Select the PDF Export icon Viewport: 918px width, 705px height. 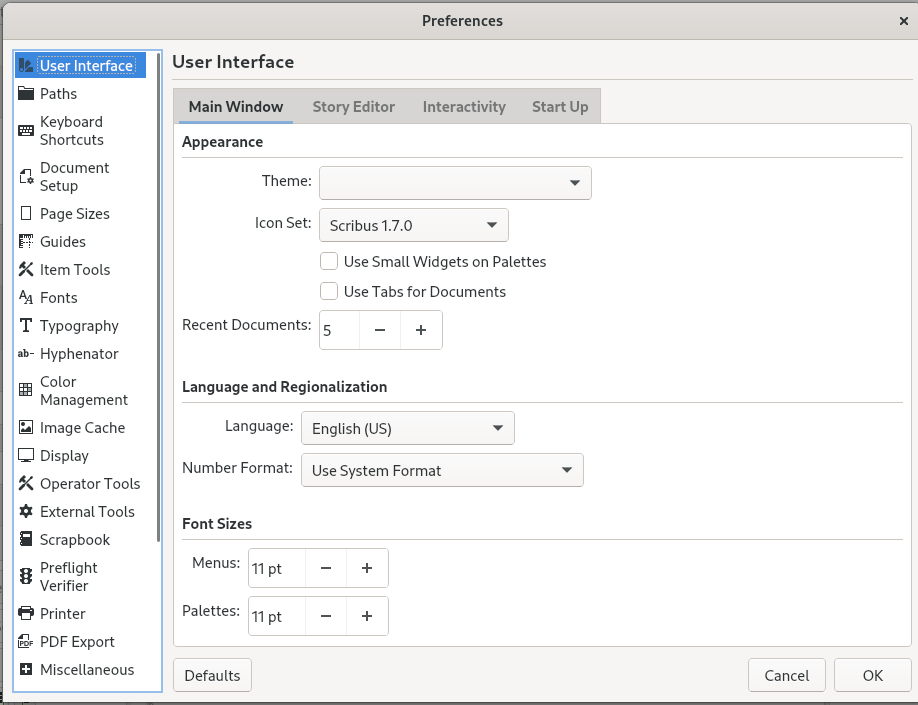[26, 642]
